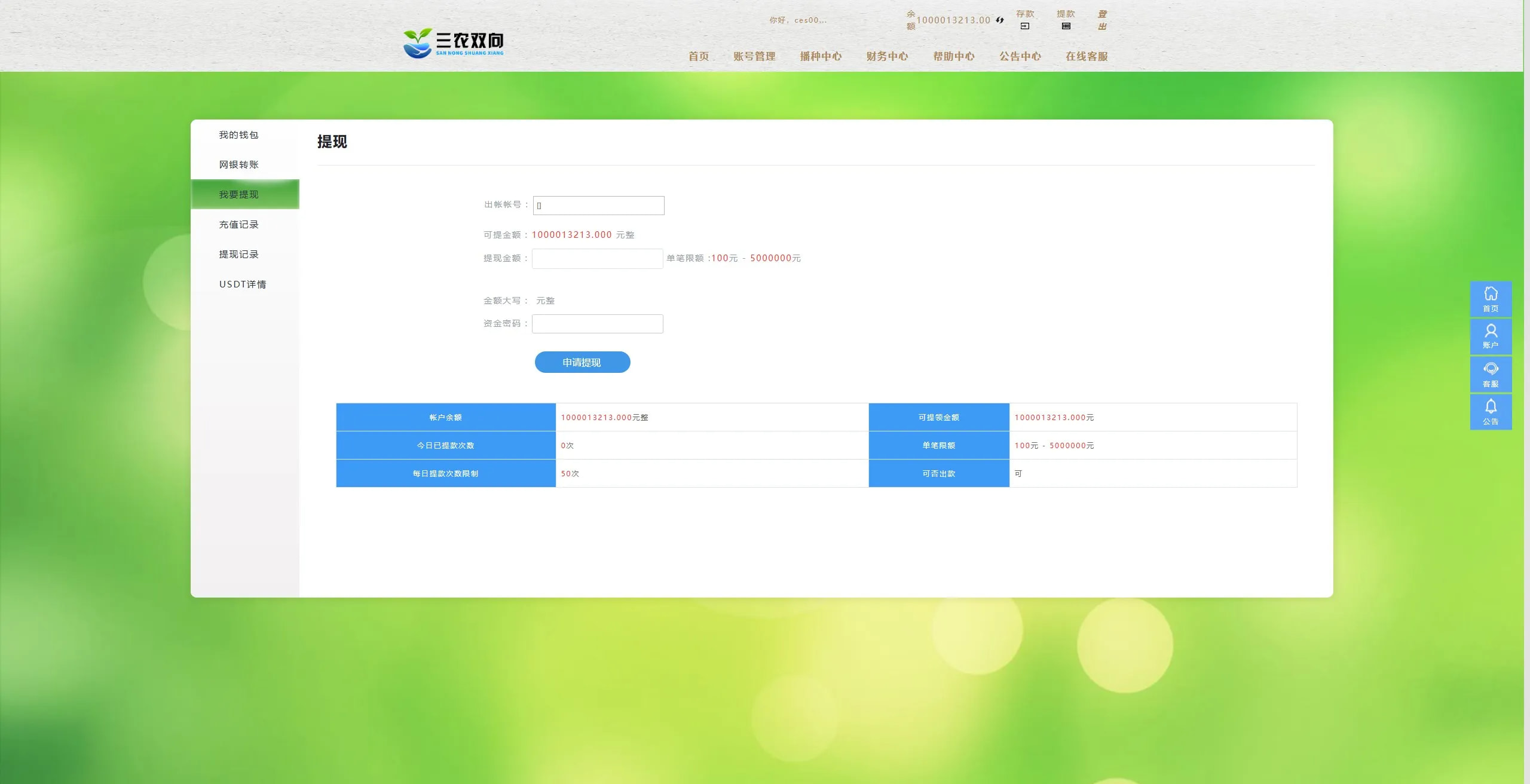Click the 可否出款 table header cell
This screenshot has width=1530, height=784.
(939, 473)
